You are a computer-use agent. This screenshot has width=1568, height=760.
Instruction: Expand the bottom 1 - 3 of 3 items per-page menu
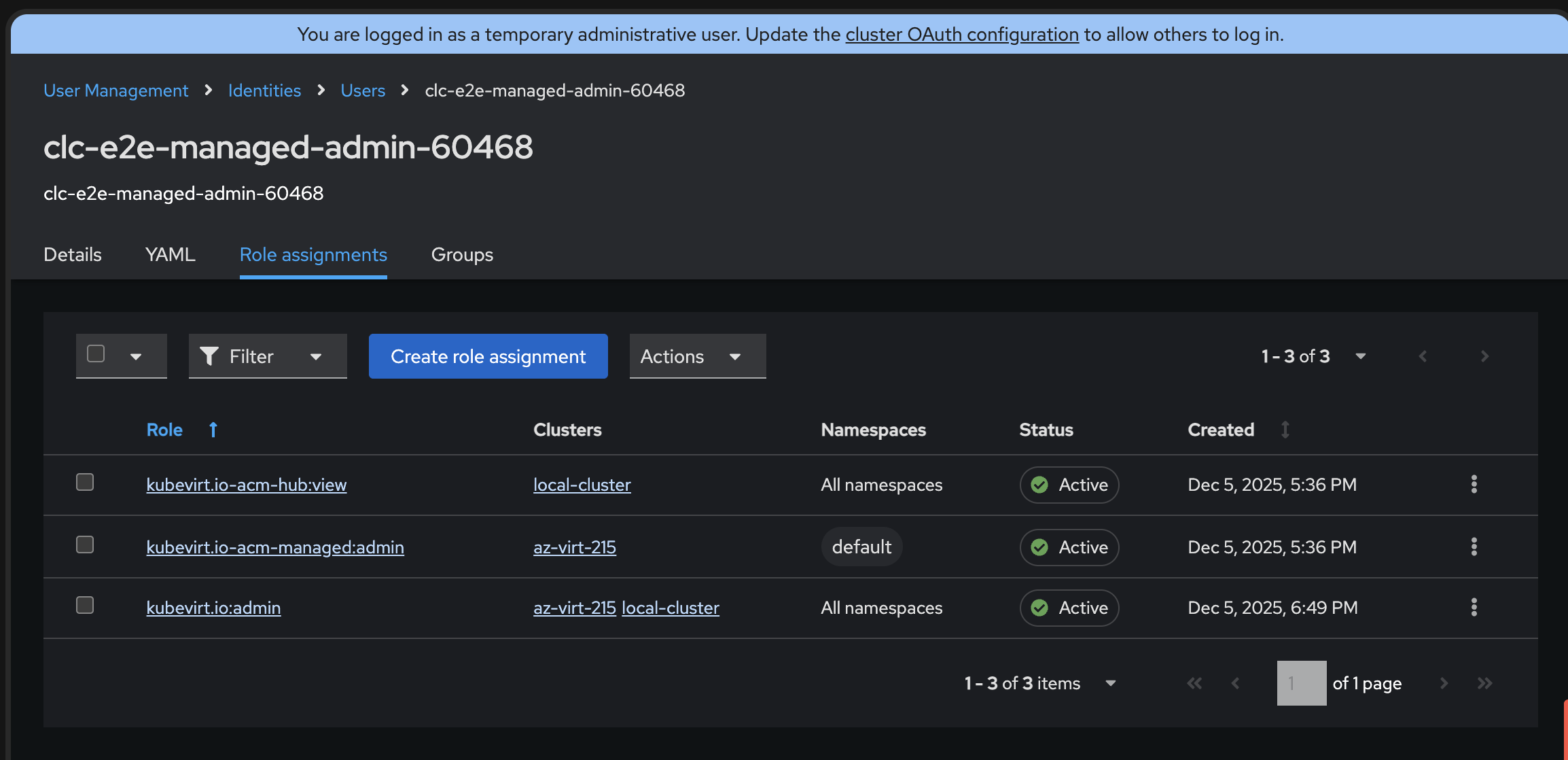click(1111, 683)
